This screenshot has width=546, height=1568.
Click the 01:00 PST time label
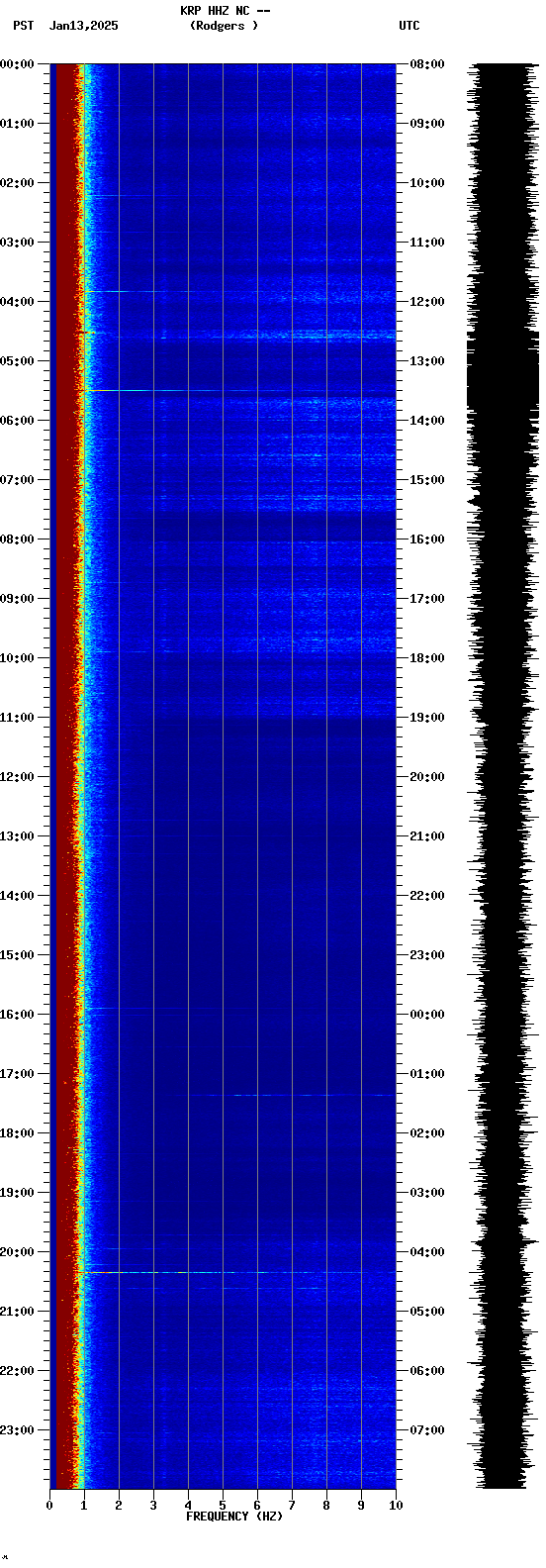(x=18, y=124)
